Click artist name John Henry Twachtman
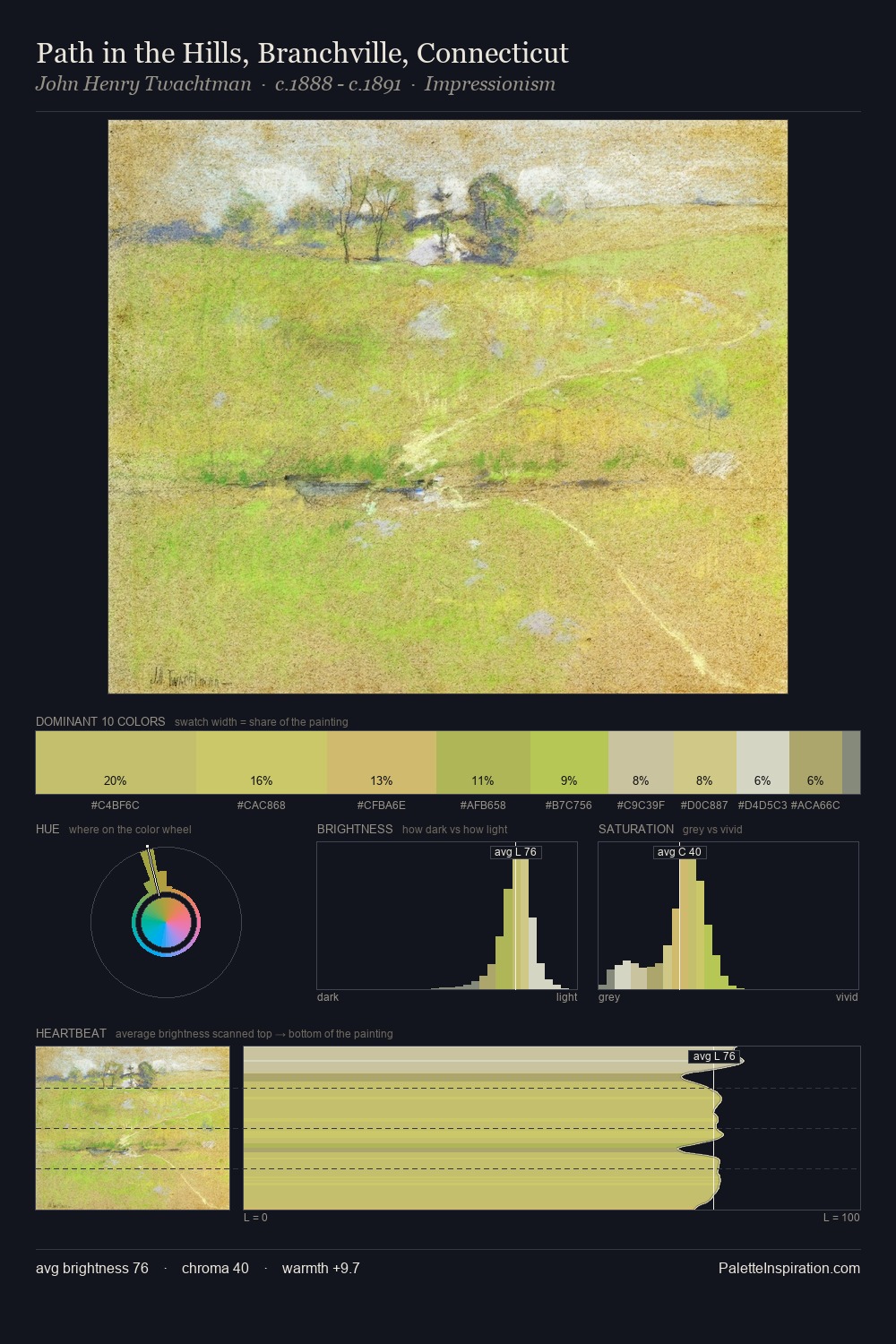896x1344 pixels. click(x=143, y=84)
